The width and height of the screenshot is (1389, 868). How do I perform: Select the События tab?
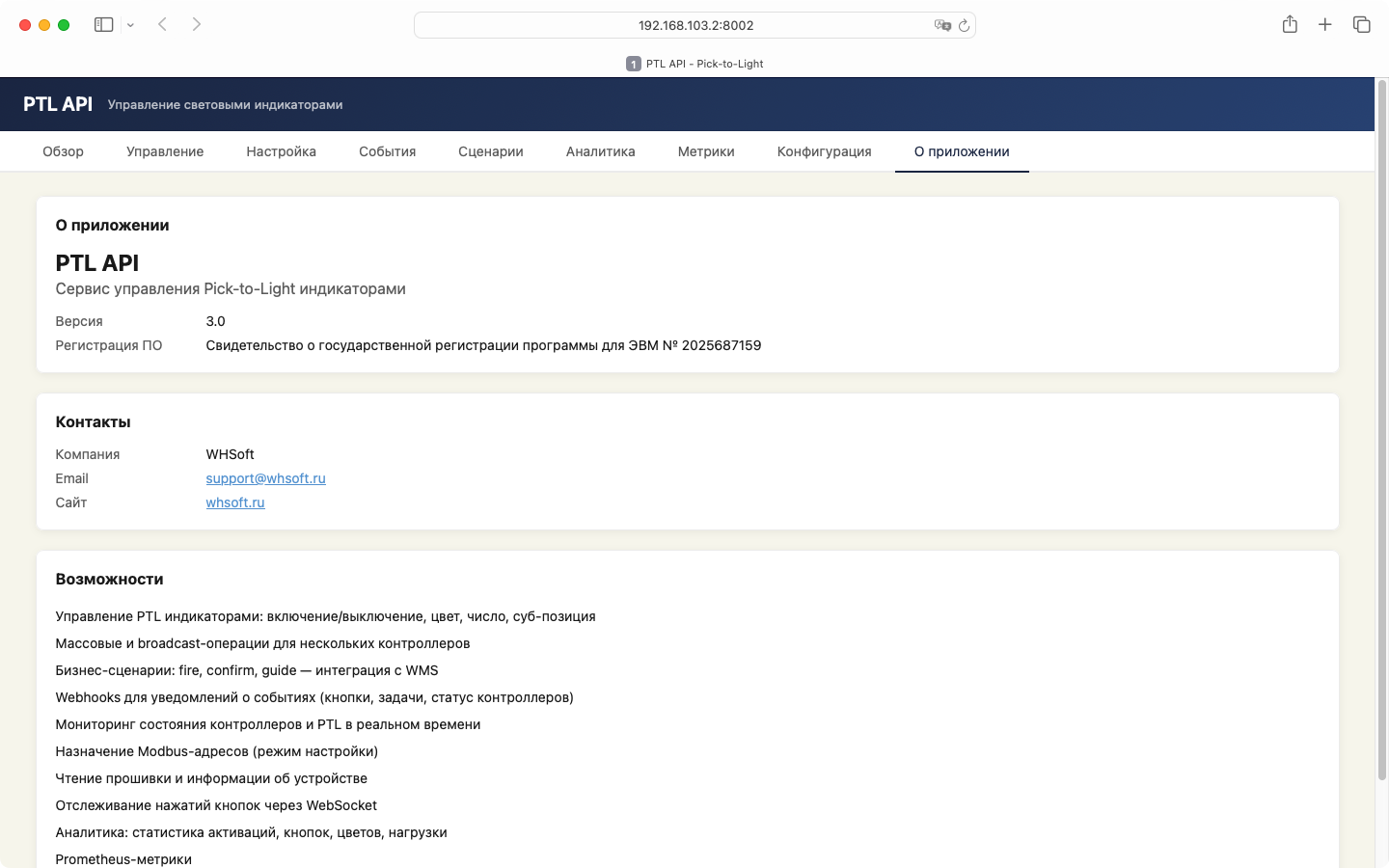387,151
